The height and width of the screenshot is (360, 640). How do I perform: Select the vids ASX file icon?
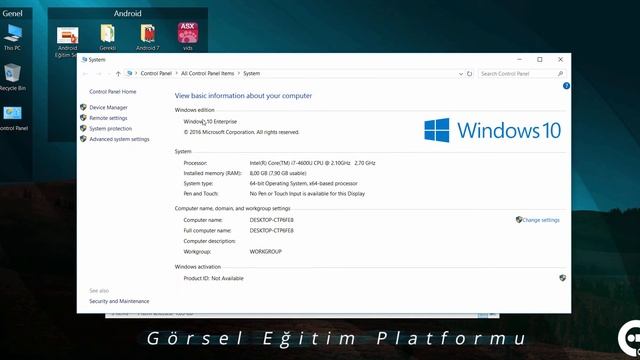pyautogui.click(x=187, y=36)
